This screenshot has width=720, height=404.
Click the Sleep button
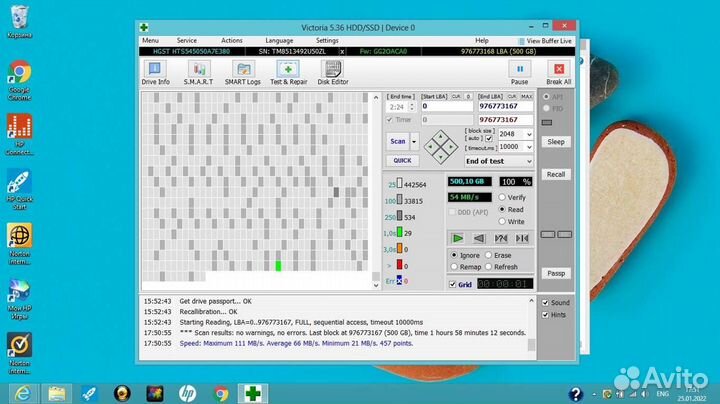[555, 142]
